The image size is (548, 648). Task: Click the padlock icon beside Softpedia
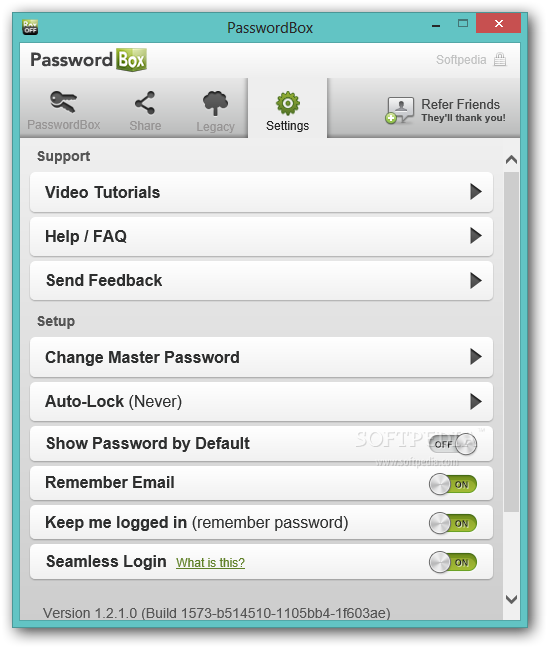(x=500, y=60)
